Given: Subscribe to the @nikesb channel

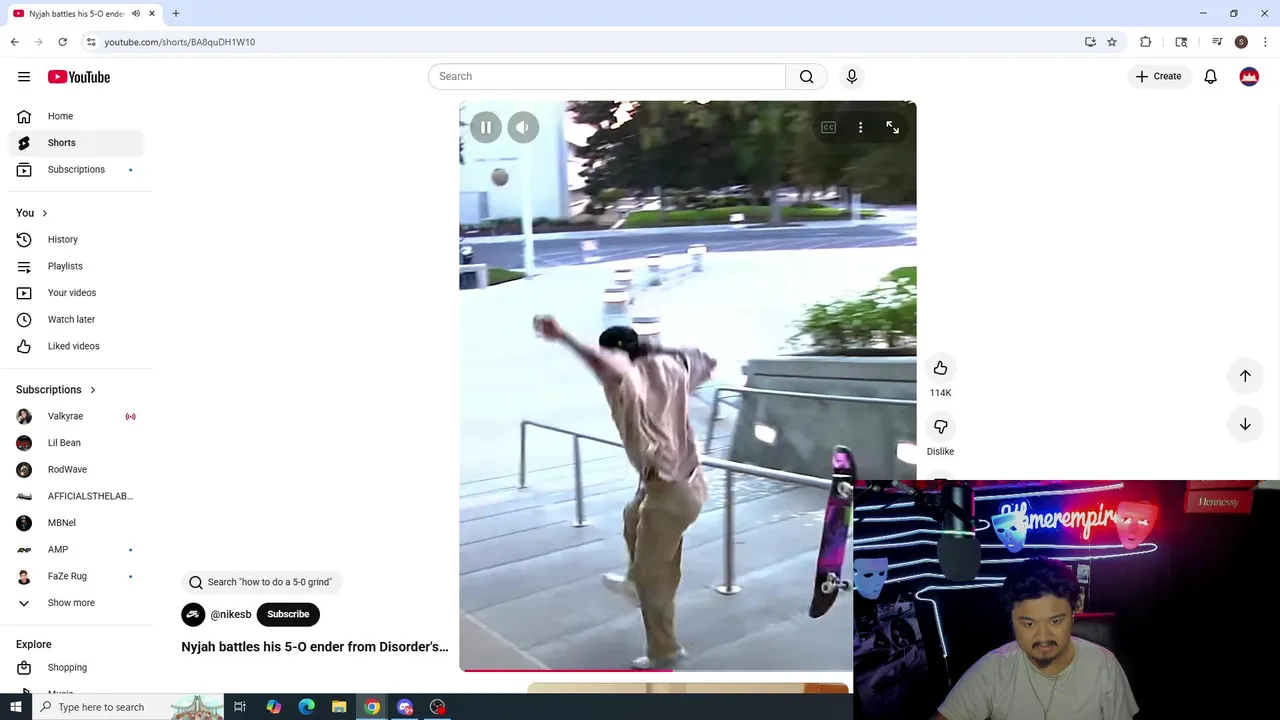Looking at the screenshot, I should [288, 614].
